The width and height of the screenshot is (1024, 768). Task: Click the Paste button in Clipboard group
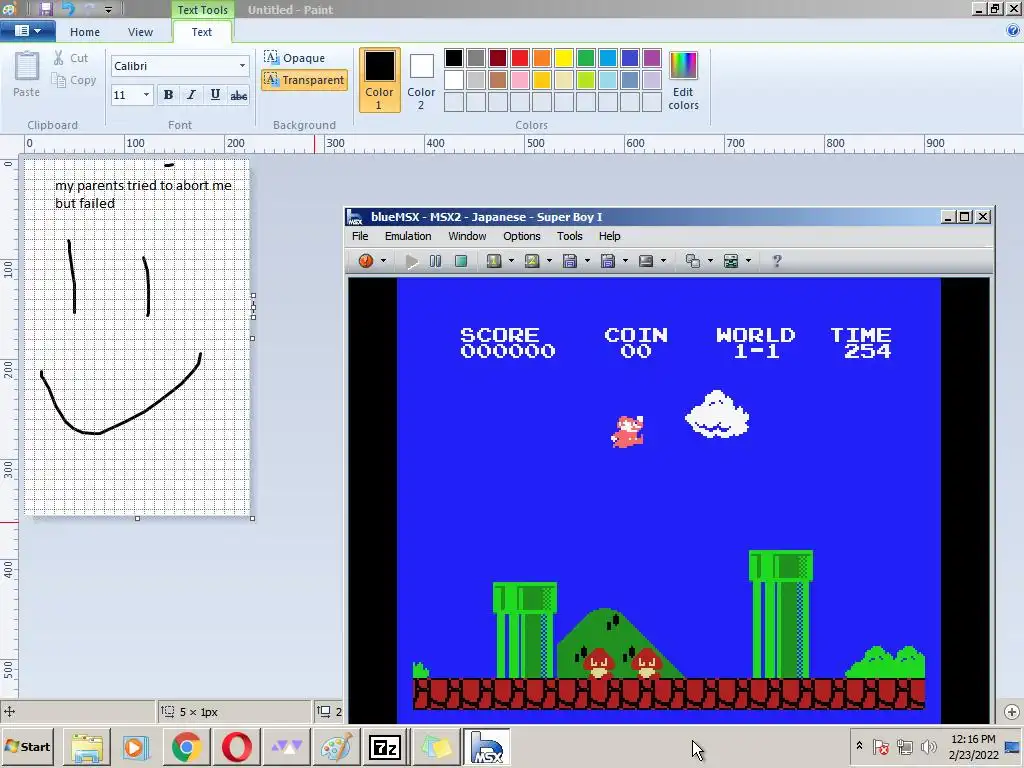coord(27,74)
